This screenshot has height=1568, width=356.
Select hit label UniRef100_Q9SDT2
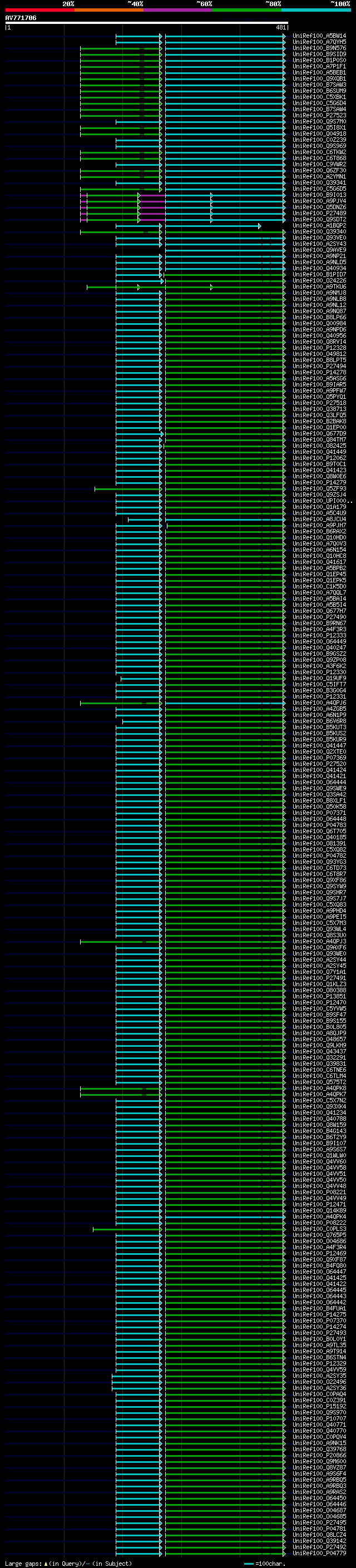319,219
